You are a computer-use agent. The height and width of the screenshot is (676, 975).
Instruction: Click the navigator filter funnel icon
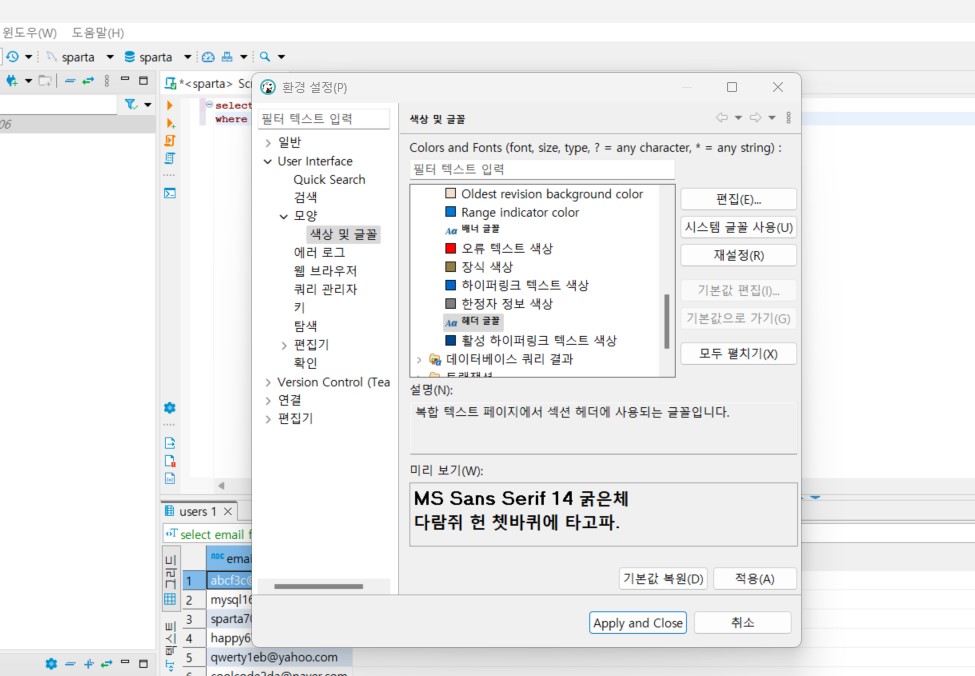[131, 104]
